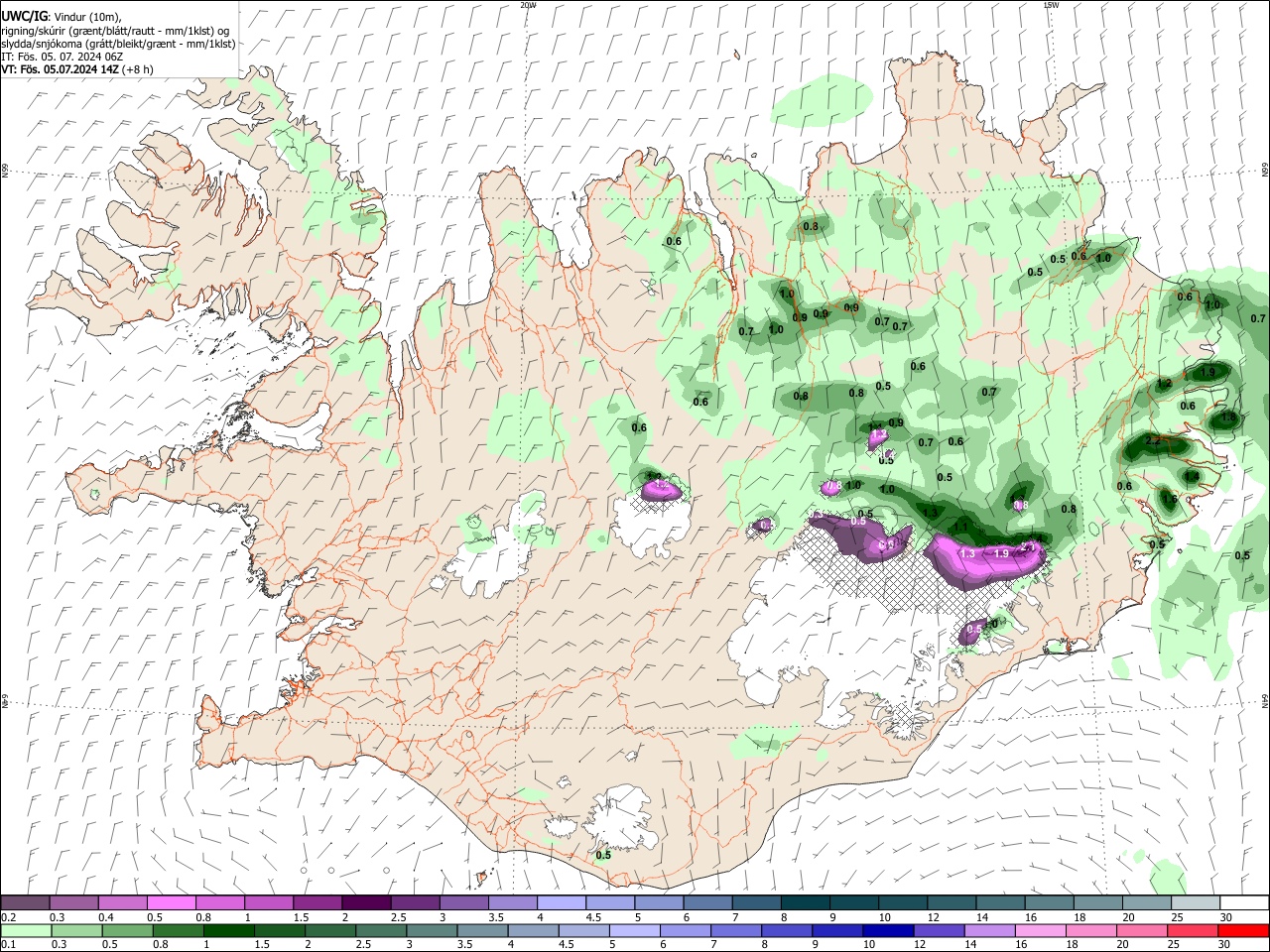
Task: Click the 0.2 swatch on the purple snow scale
Action: click(25, 902)
